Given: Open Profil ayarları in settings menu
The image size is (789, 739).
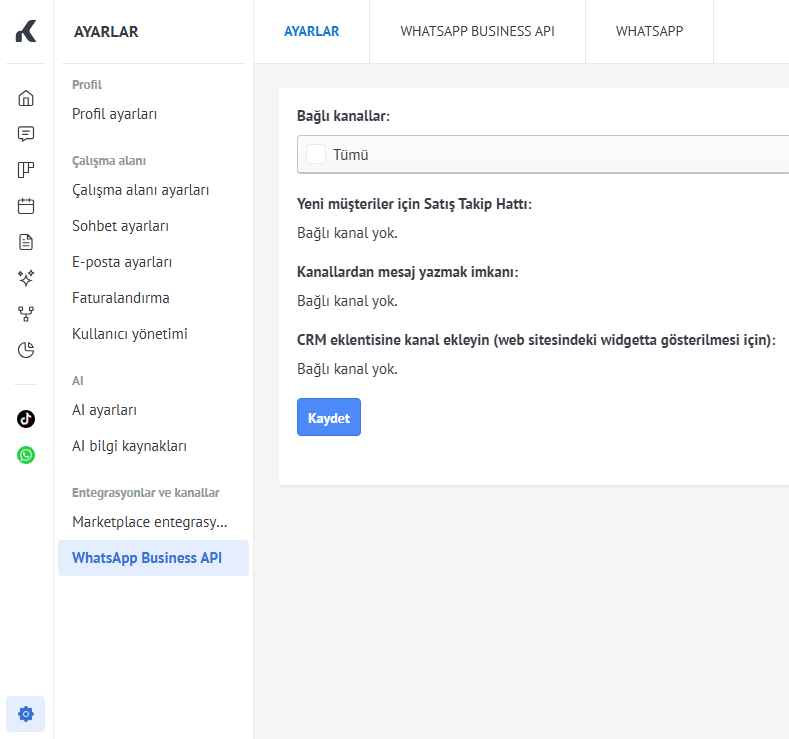Looking at the screenshot, I should [114, 114].
